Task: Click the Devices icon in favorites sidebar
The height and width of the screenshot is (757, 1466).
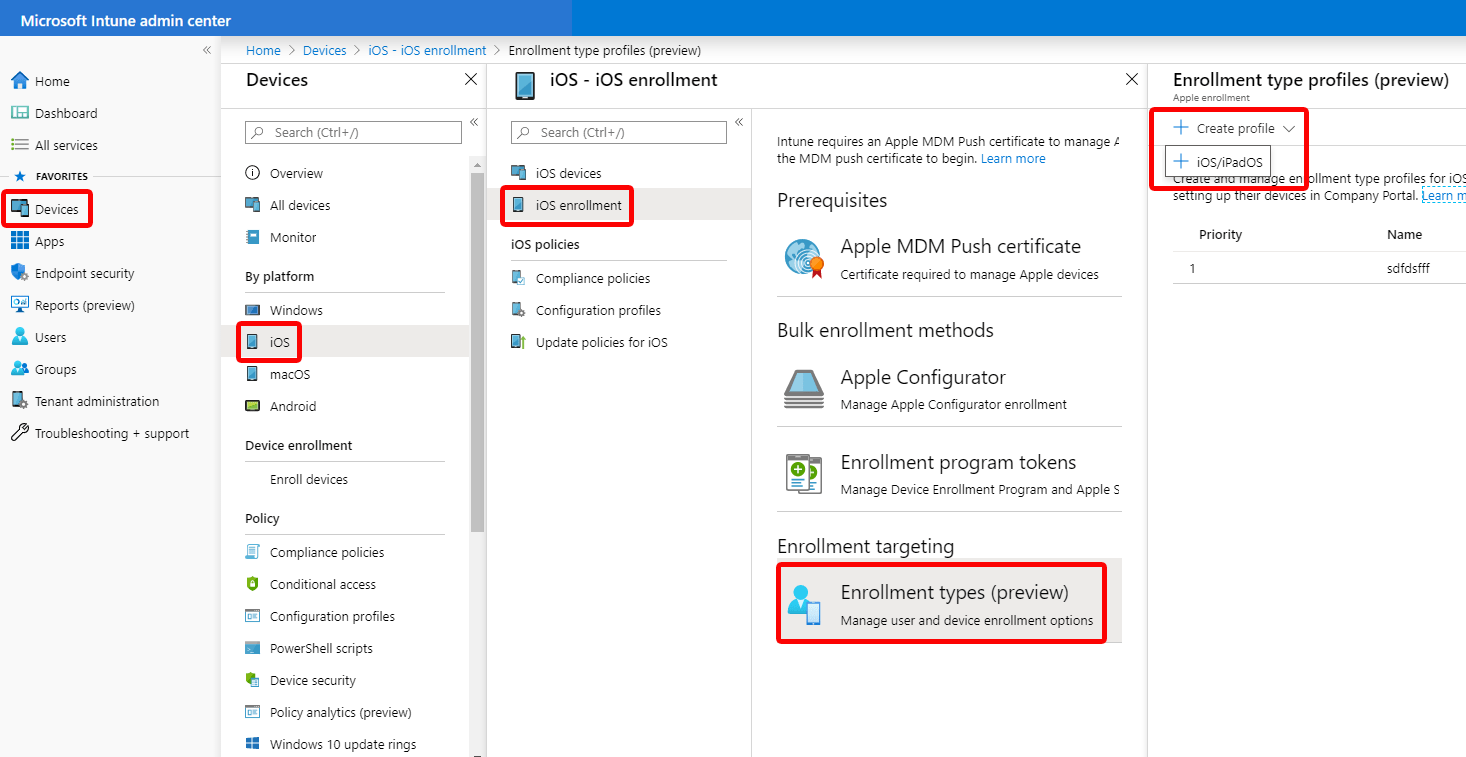Action: coord(20,209)
